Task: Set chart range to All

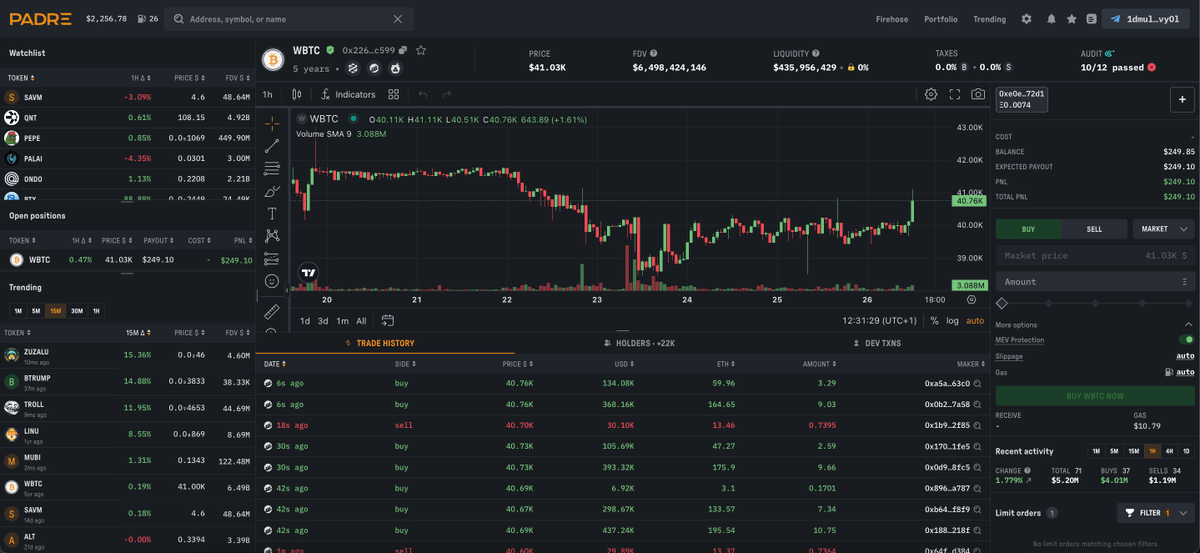Action: tap(361, 321)
